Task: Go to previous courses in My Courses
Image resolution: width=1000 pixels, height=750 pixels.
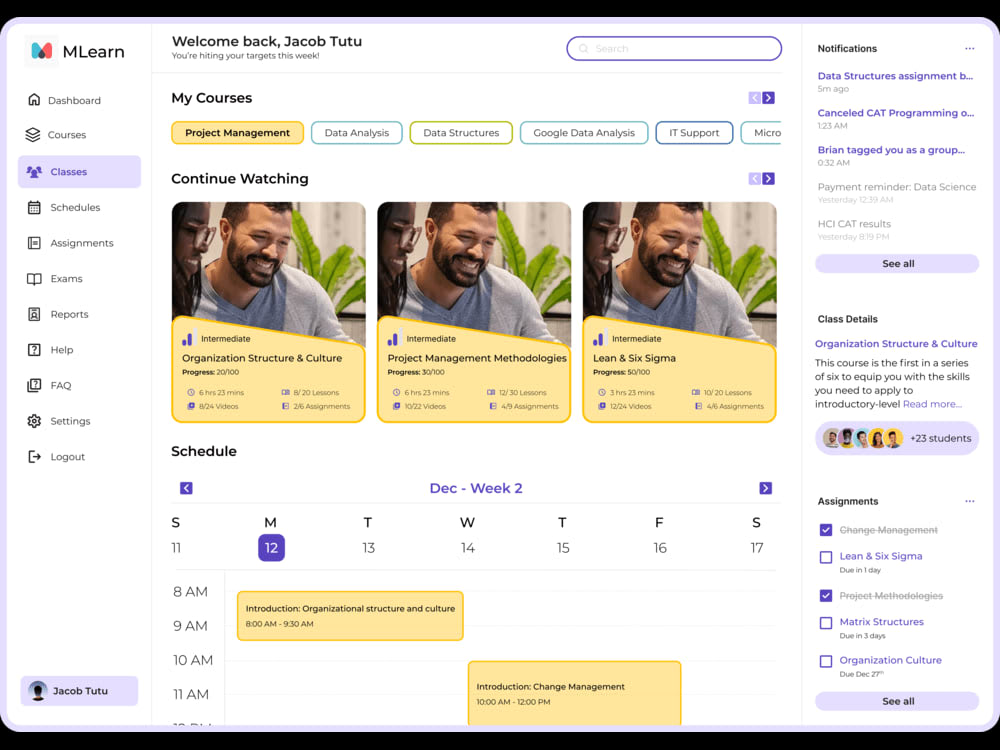Action: 754,98
